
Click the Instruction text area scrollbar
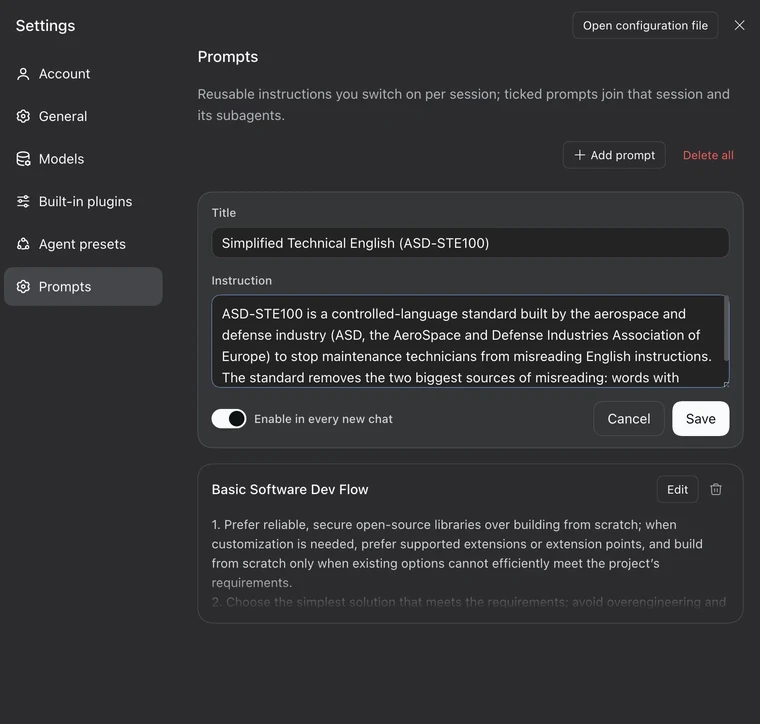click(726, 330)
